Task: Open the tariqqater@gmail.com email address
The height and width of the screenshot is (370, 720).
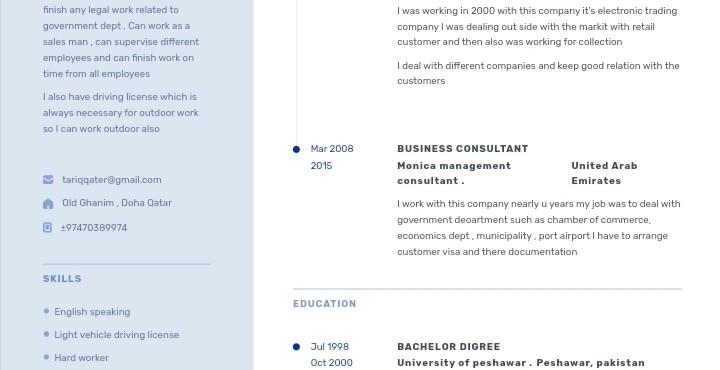Action: click(x=112, y=180)
